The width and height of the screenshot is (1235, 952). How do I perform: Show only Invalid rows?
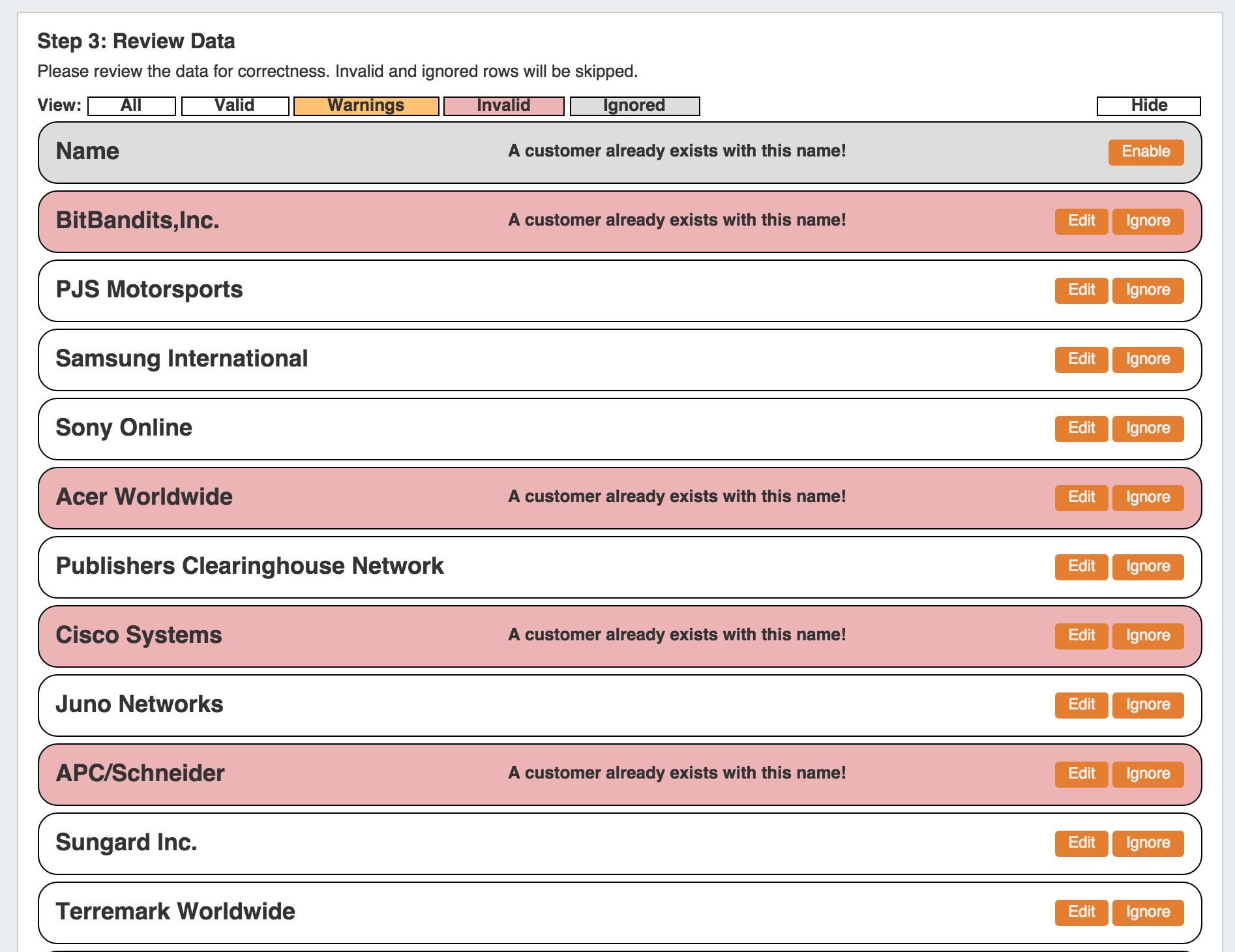point(503,106)
